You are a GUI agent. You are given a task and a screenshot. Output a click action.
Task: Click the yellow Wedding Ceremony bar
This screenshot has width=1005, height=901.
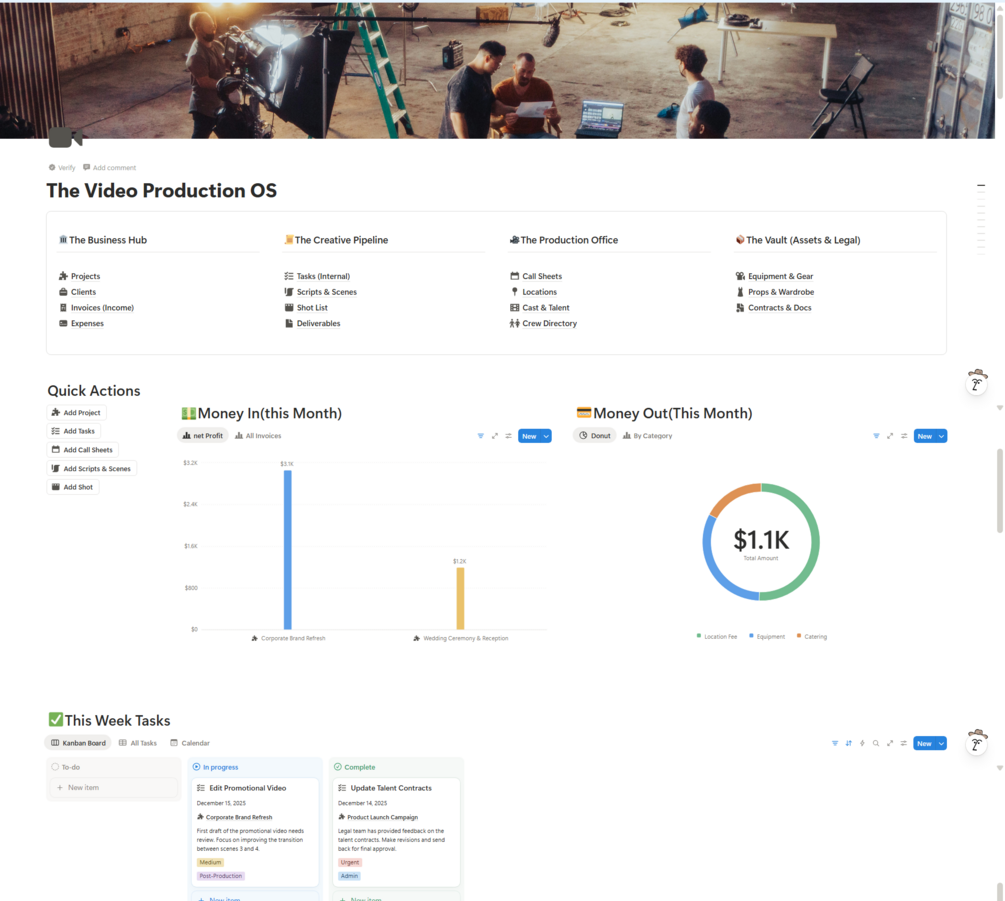(460, 599)
